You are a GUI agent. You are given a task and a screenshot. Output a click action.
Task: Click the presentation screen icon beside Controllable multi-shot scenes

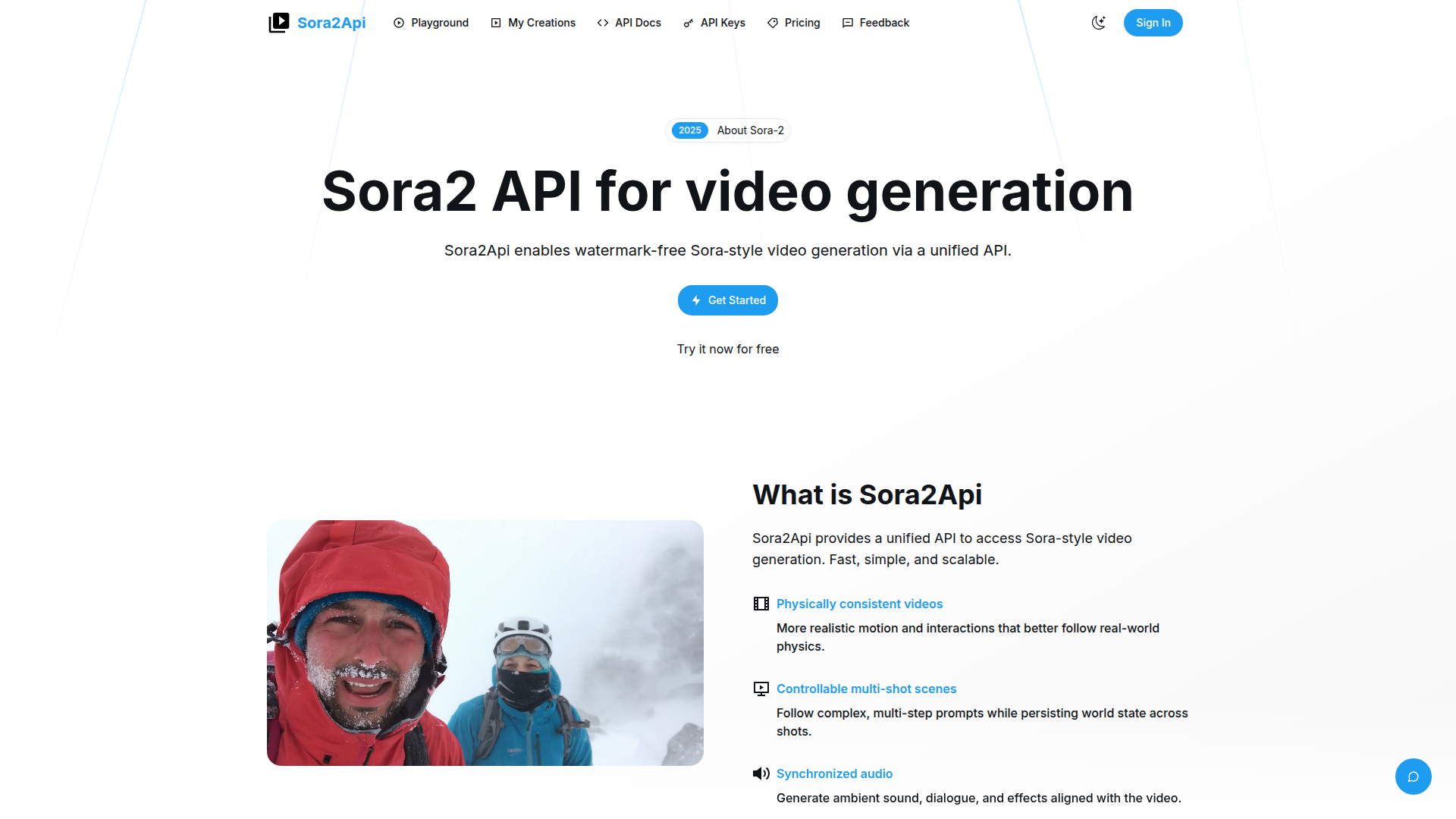pyautogui.click(x=761, y=689)
